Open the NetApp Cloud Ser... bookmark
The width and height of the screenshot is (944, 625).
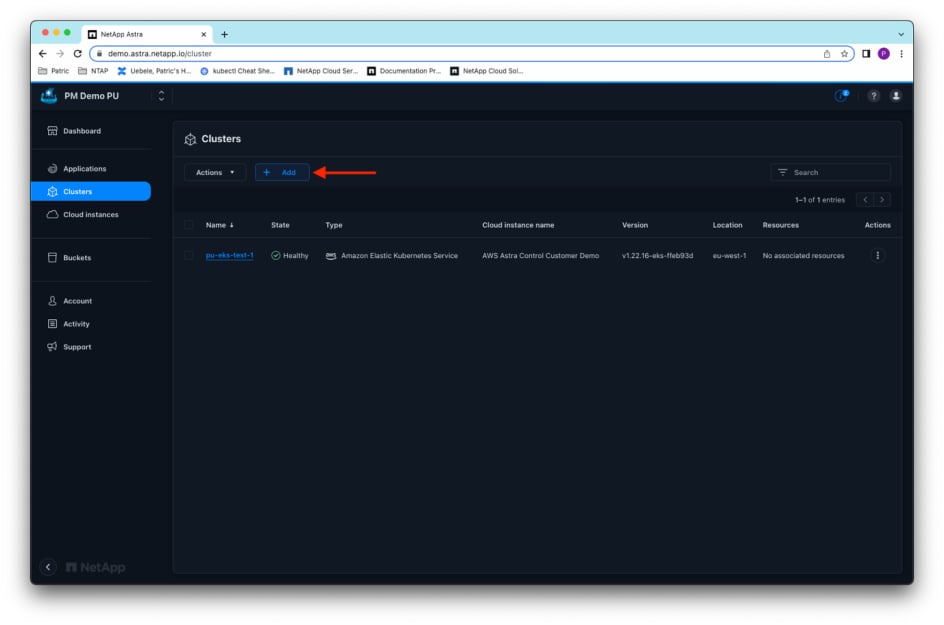click(321, 71)
